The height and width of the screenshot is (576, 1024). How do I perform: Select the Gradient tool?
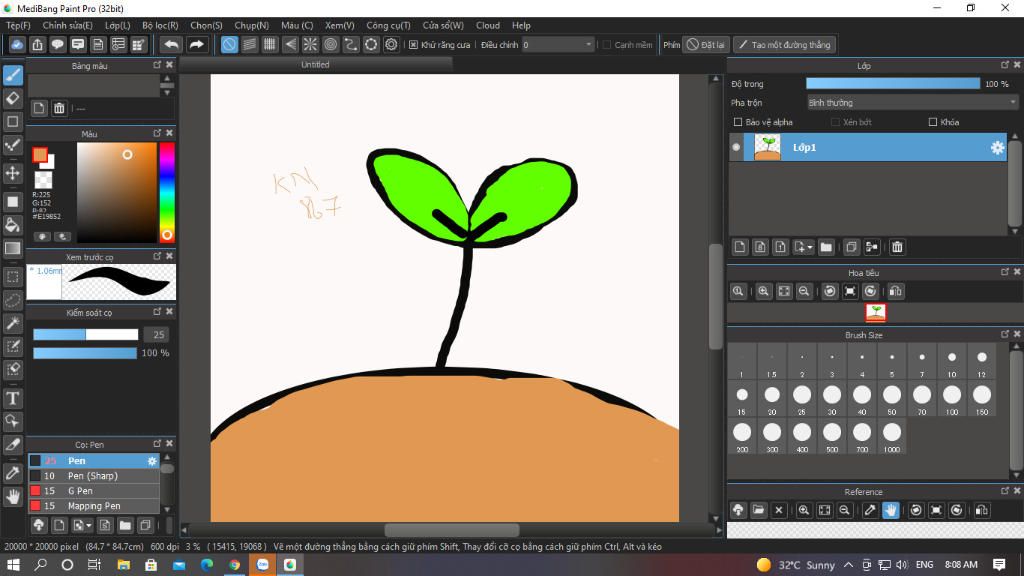coord(13,248)
